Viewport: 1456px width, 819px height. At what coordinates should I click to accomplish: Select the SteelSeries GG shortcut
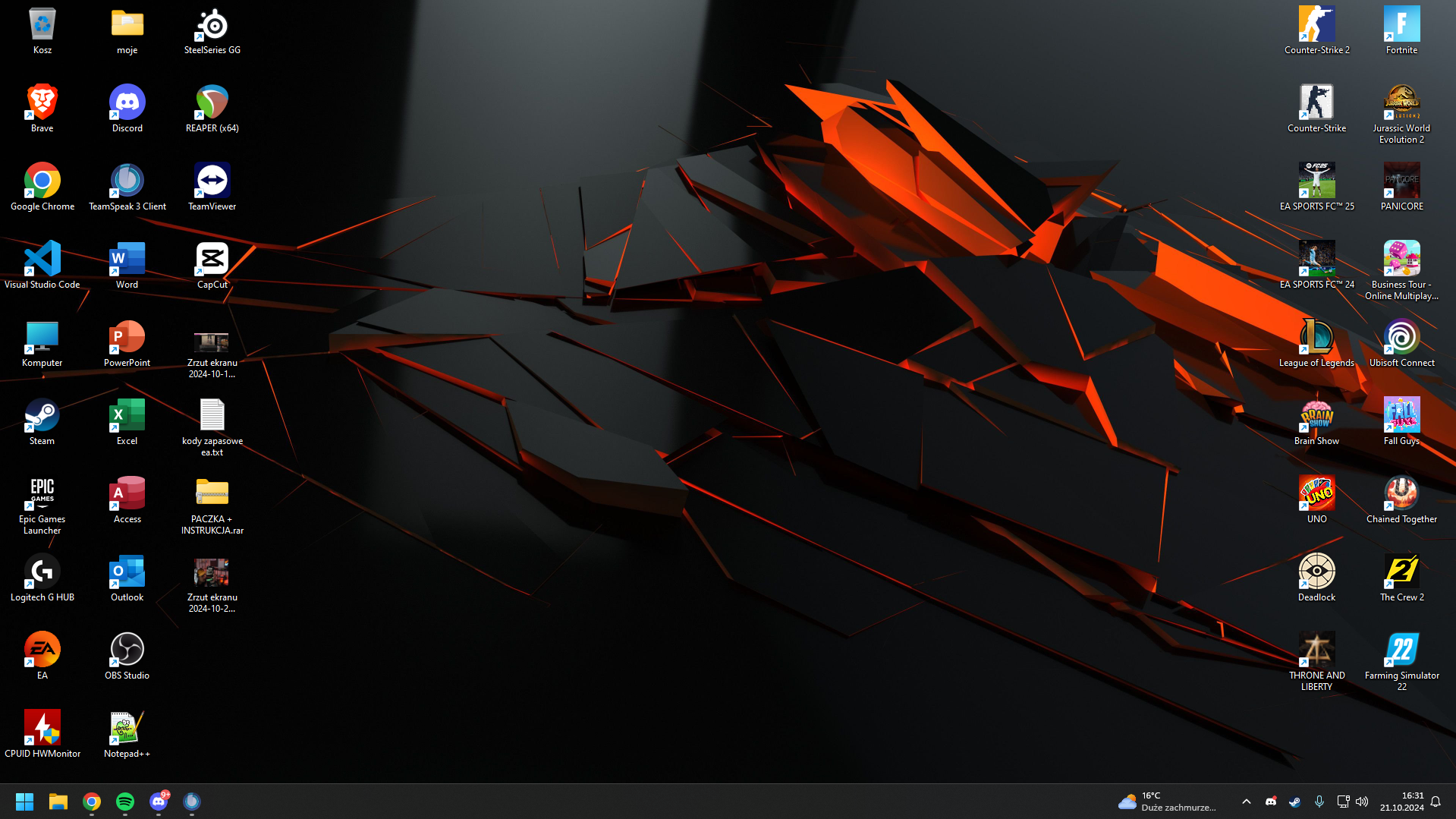pyautogui.click(x=212, y=31)
